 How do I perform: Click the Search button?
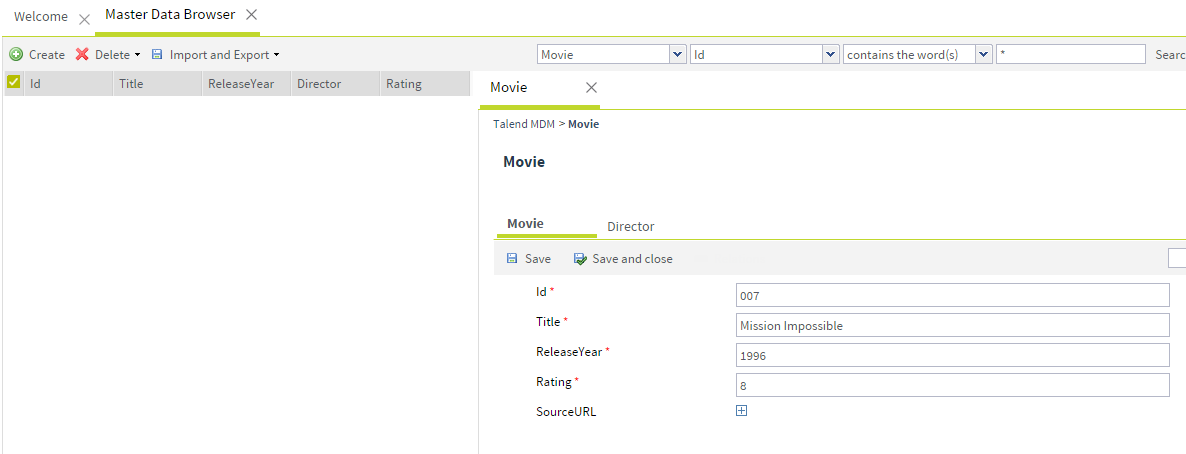pyautogui.click(x=1170, y=55)
